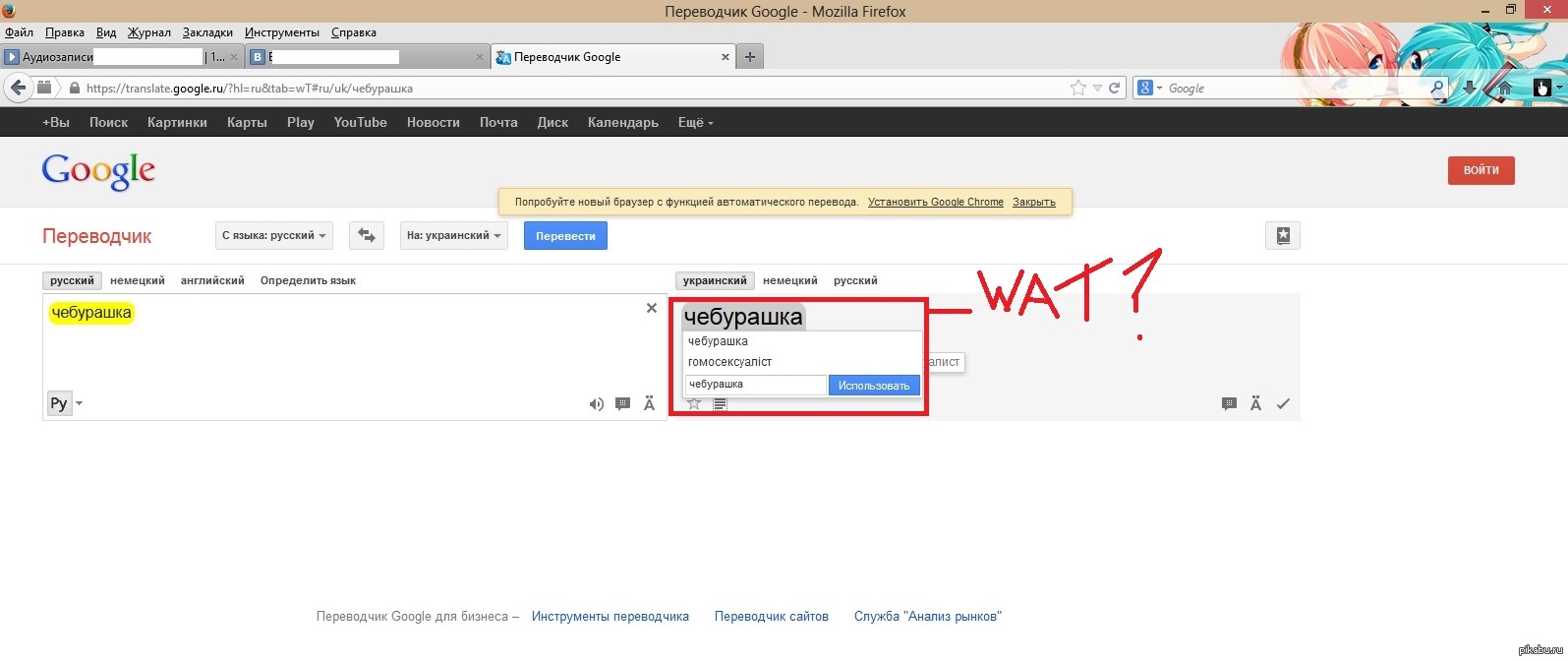Open a new tab with plus button
Viewport: 1568px width, 661px height.
click(x=749, y=57)
